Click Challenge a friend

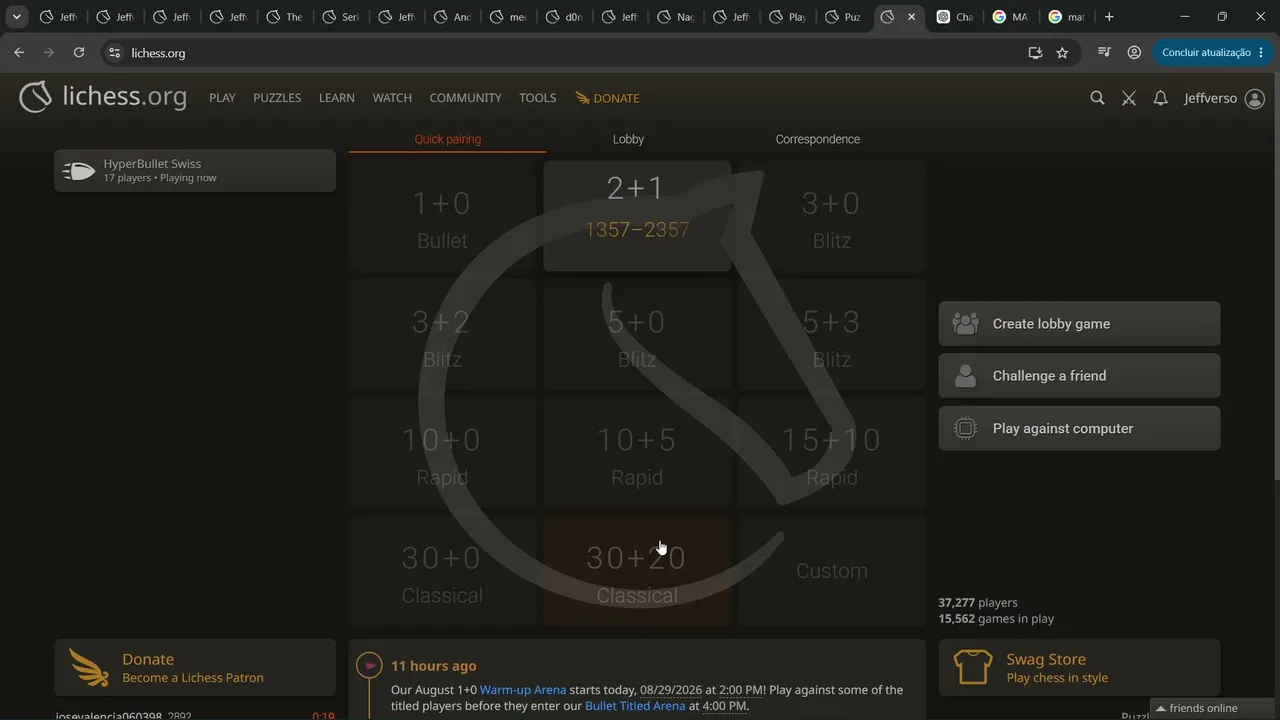click(1079, 376)
